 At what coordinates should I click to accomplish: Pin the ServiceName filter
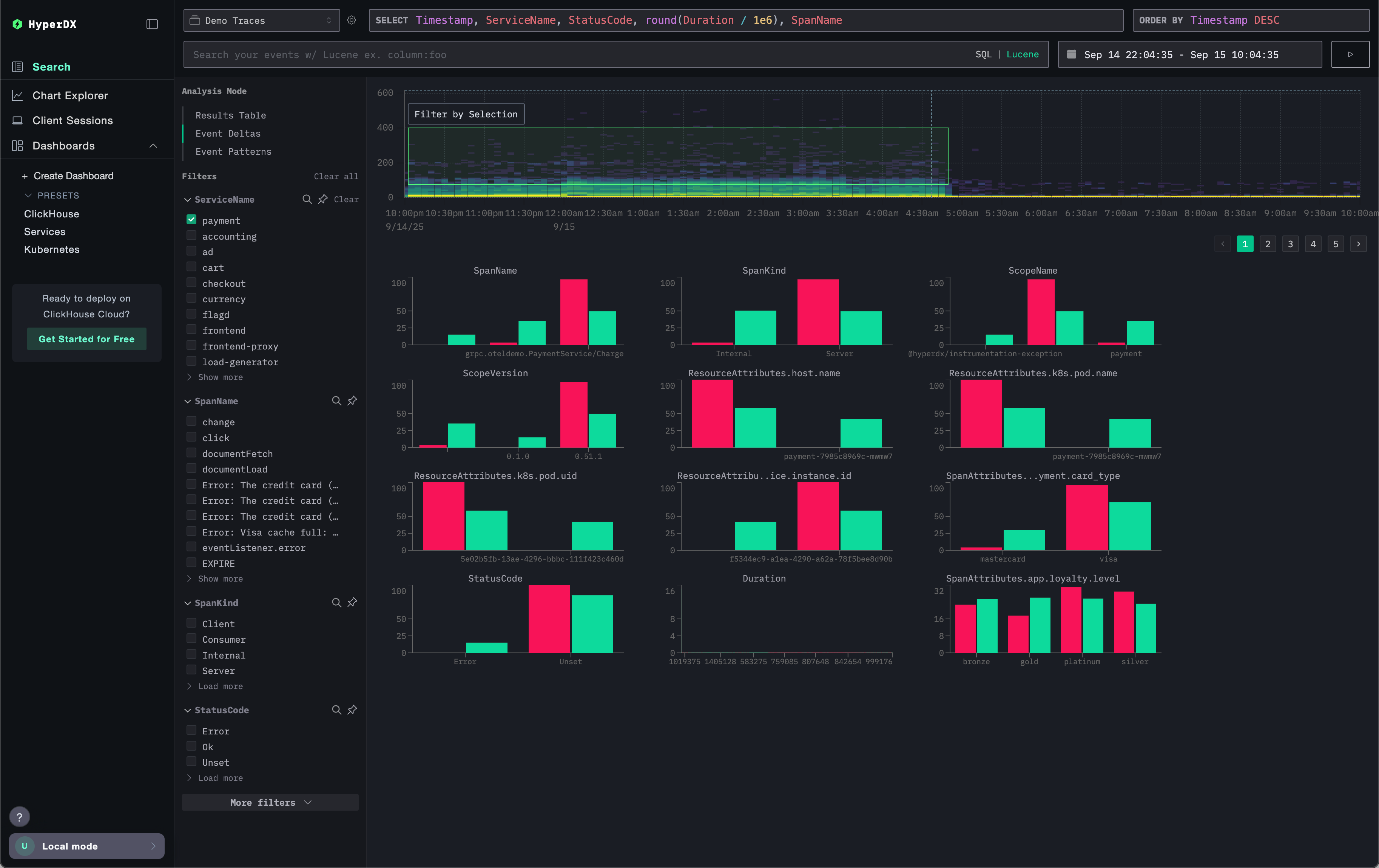click(323, 199)
